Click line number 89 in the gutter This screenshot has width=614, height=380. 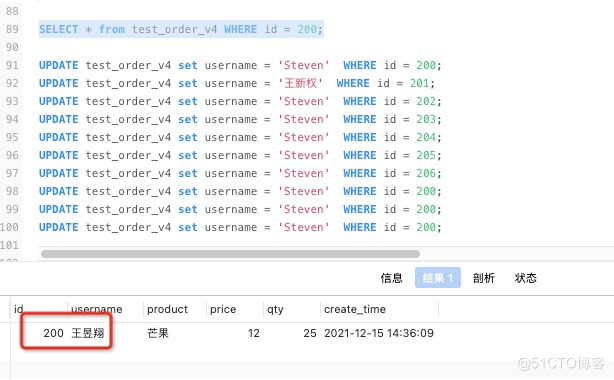[12, 29]
